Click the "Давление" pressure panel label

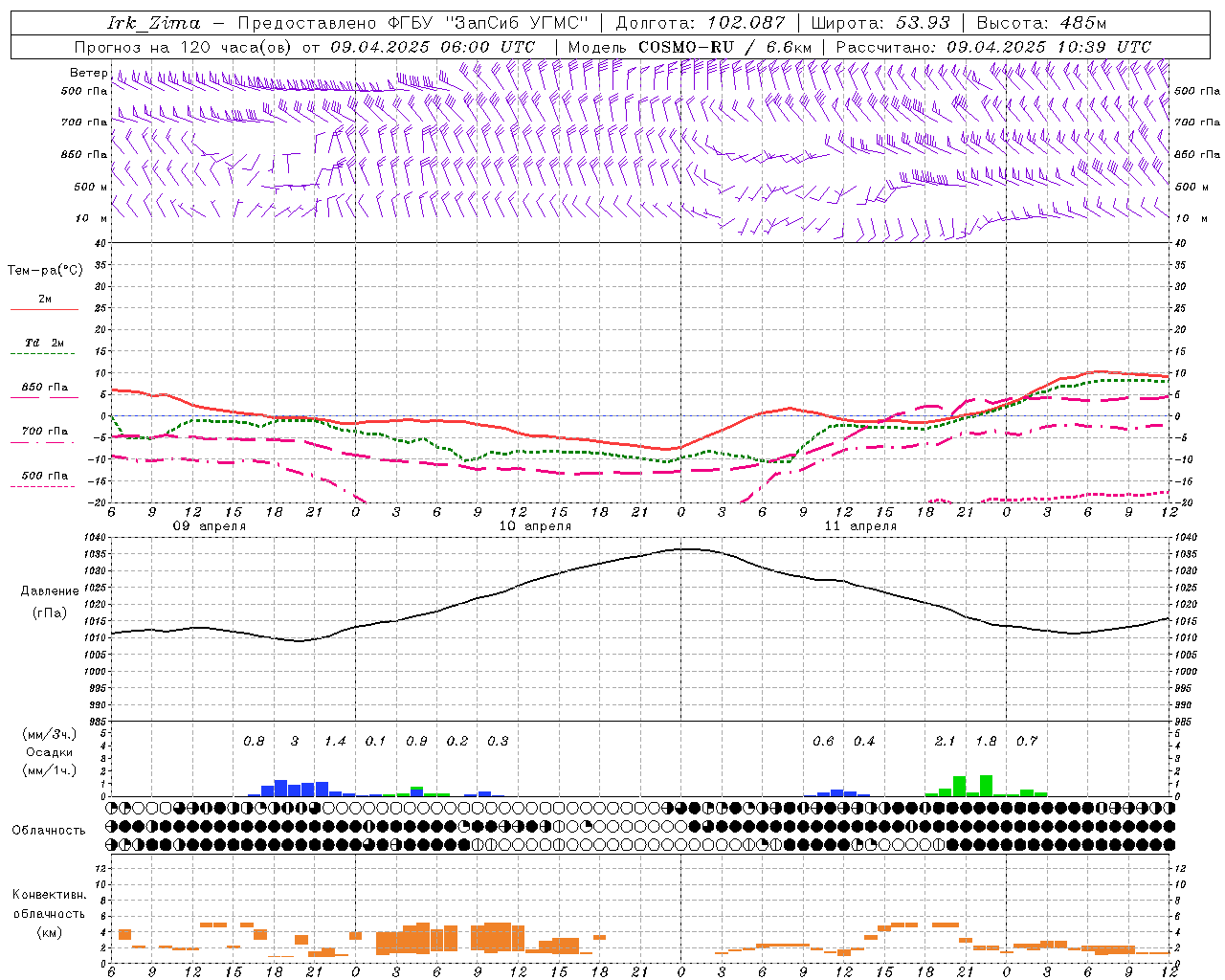pyautogui.click(x=50, y=591)
